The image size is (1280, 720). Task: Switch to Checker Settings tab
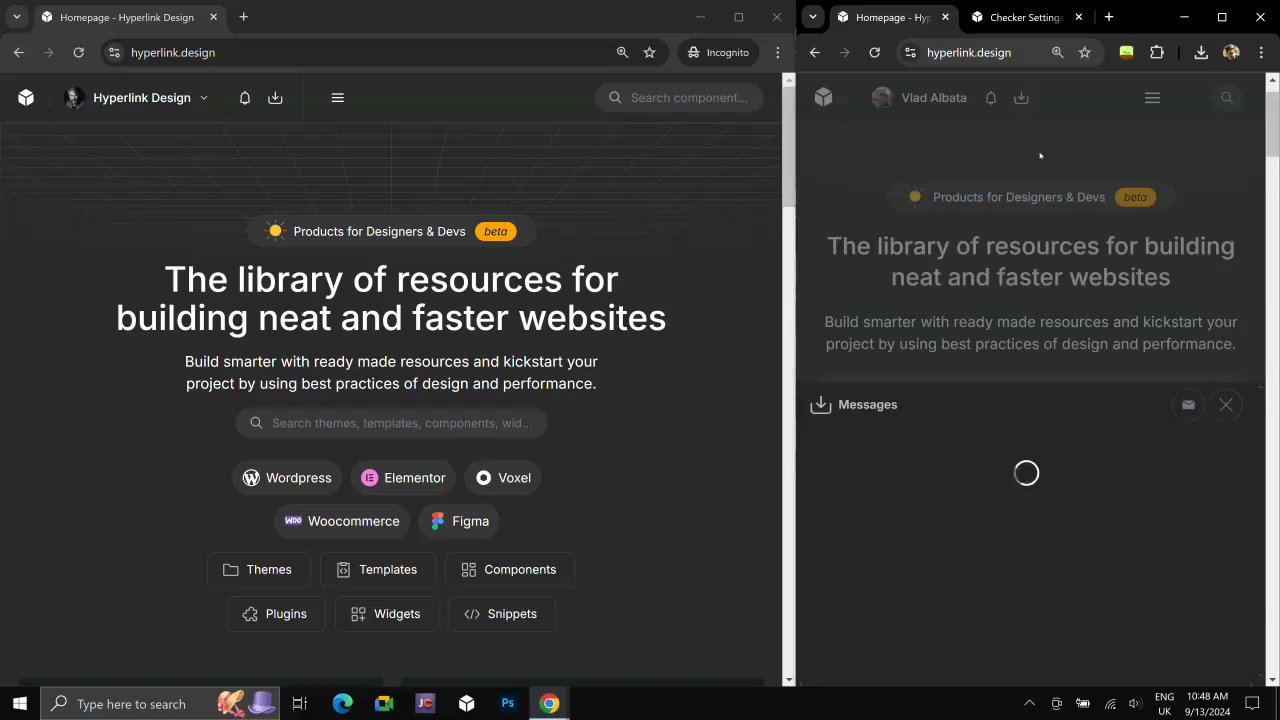1025,17
